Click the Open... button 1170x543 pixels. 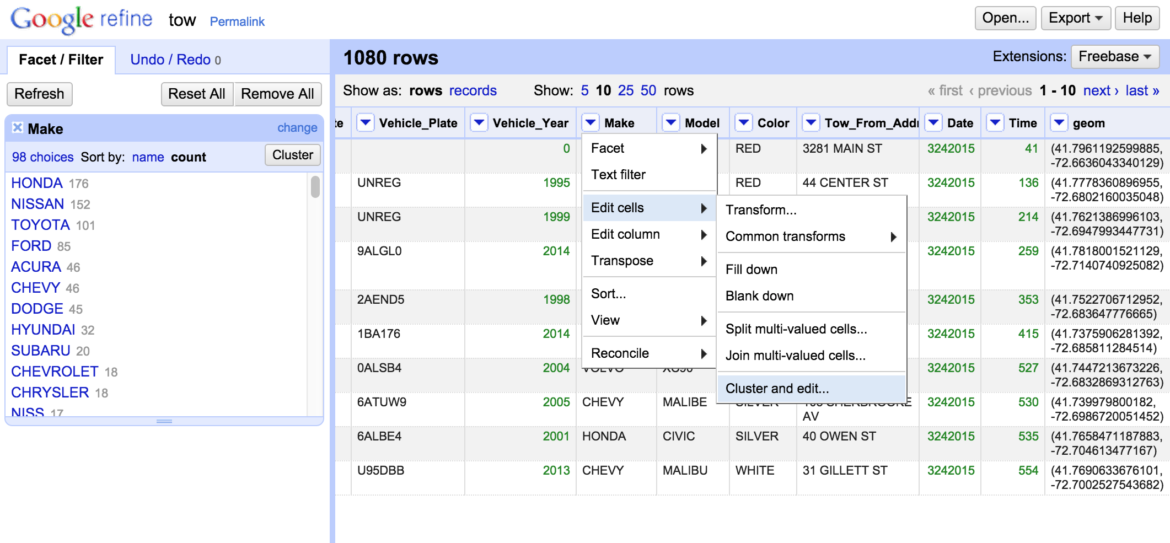point(1006,18)
